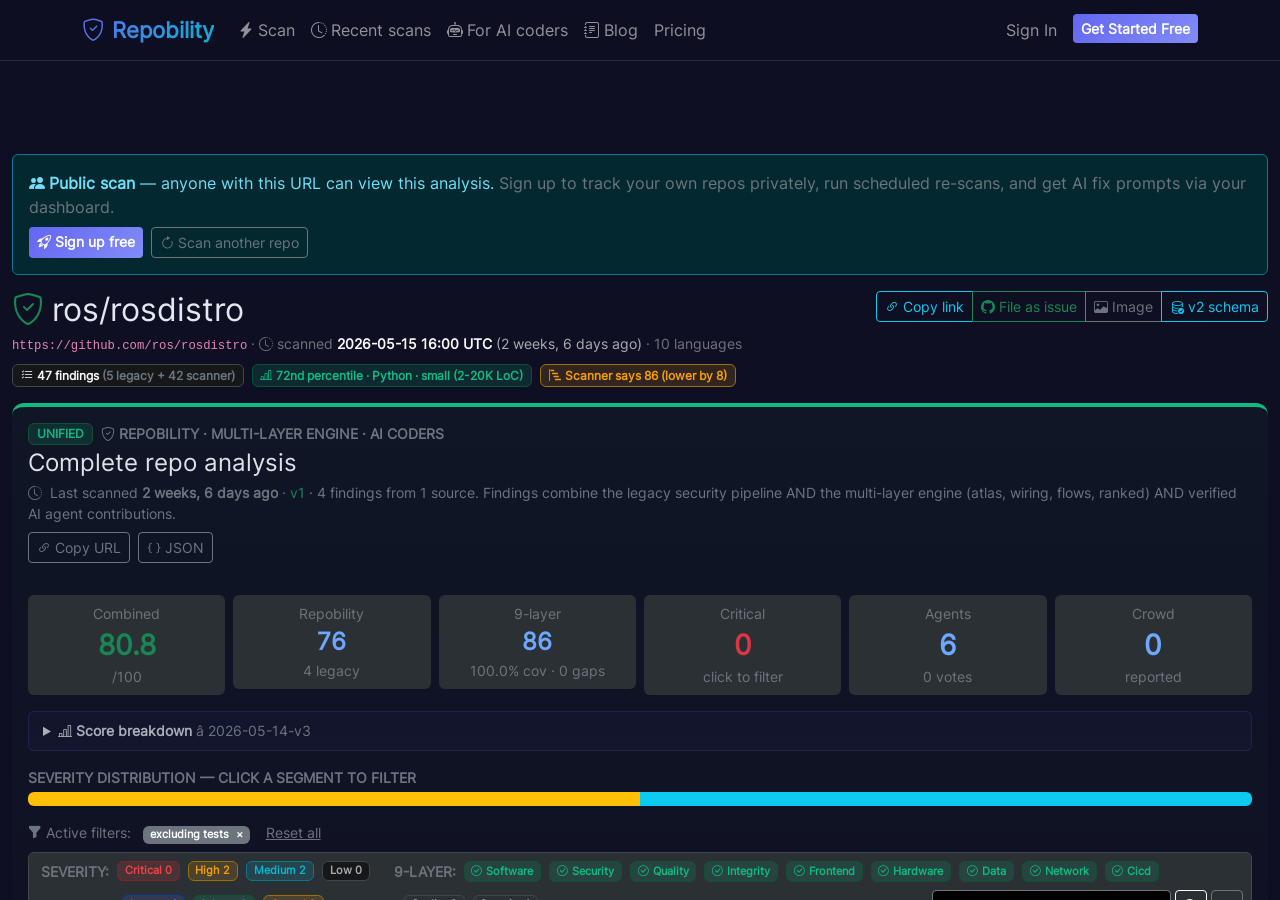This screenshot has height=900, width=1280.
Task: Click the 9-layer 86 score card
Action: [537, 642]
